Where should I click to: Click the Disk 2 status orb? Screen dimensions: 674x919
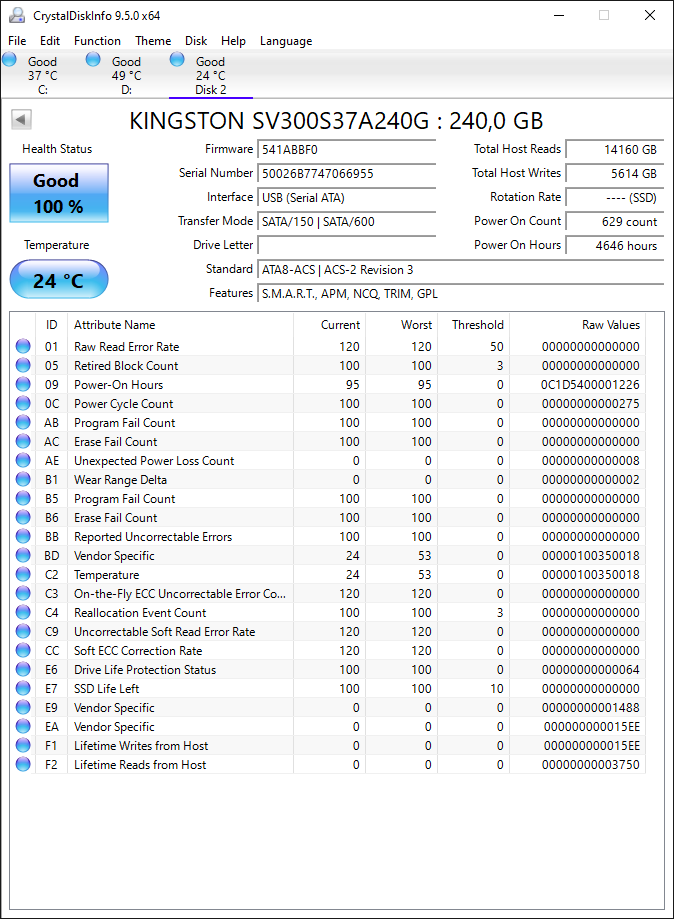(177, 59)
